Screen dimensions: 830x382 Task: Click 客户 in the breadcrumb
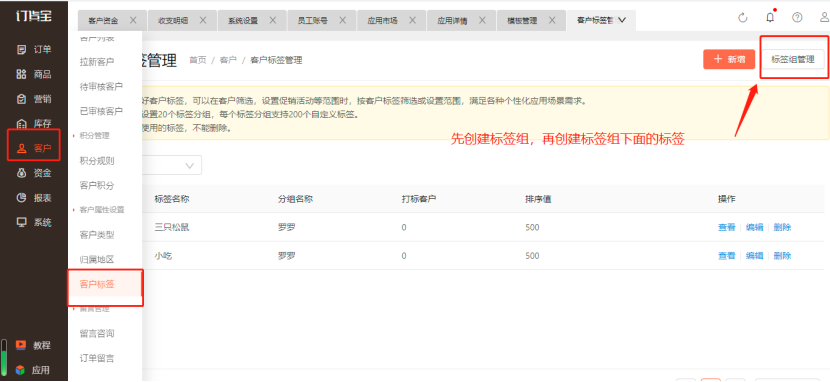pos(228,60)
